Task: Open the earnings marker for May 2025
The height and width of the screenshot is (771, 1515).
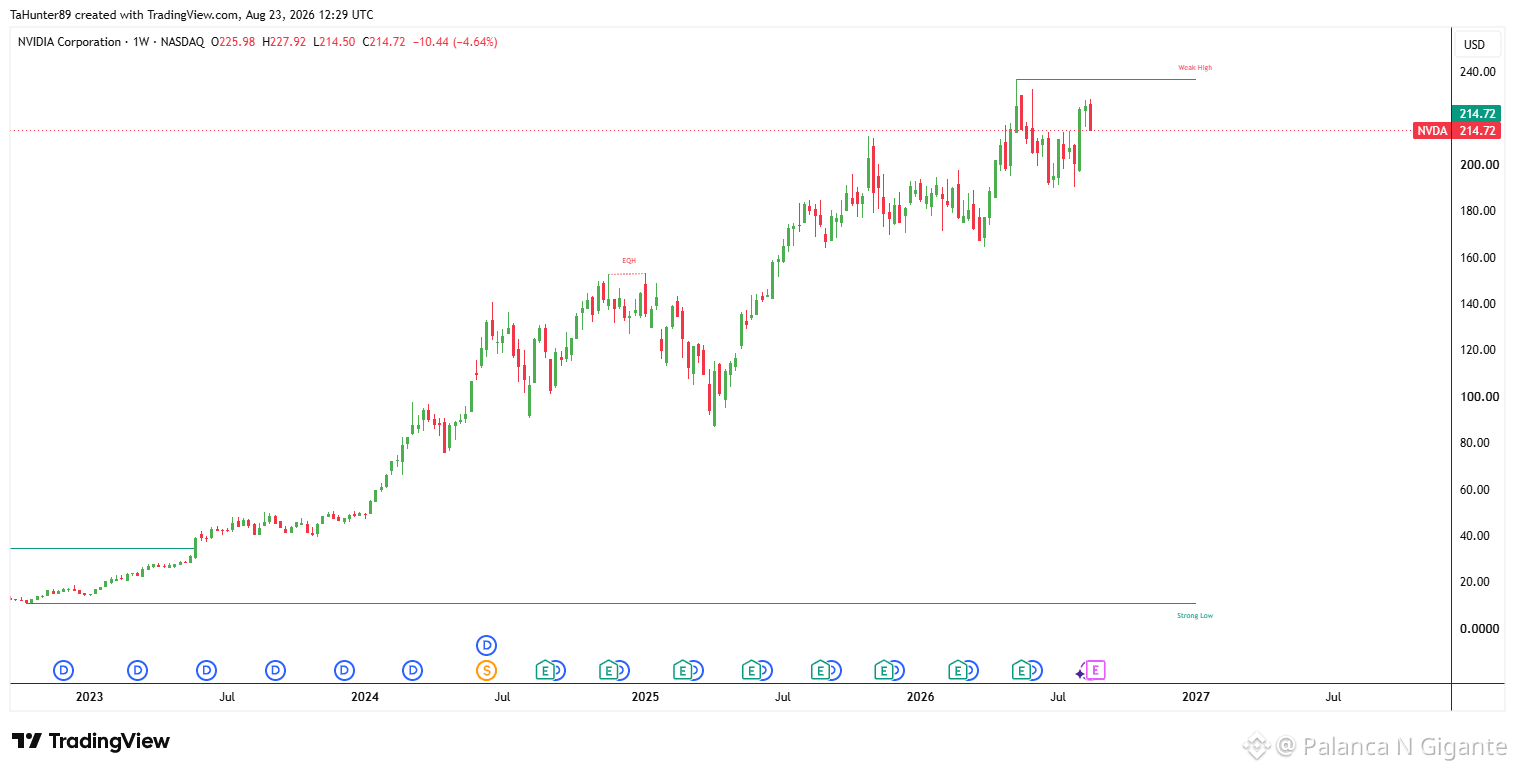Action: pos(750,670)
